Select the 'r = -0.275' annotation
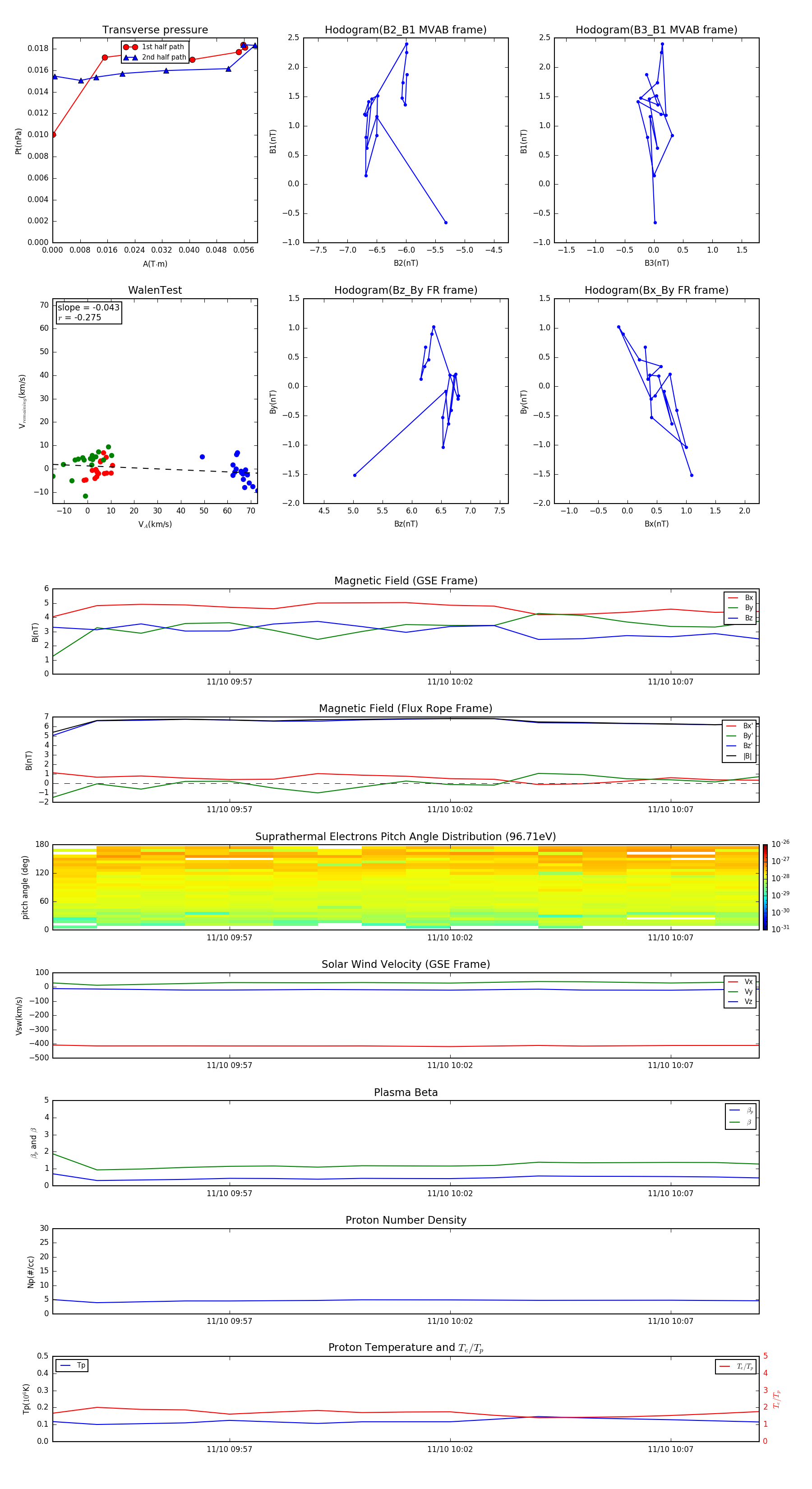This screenshot has width=812, height=1489. [x=80, y=317]
